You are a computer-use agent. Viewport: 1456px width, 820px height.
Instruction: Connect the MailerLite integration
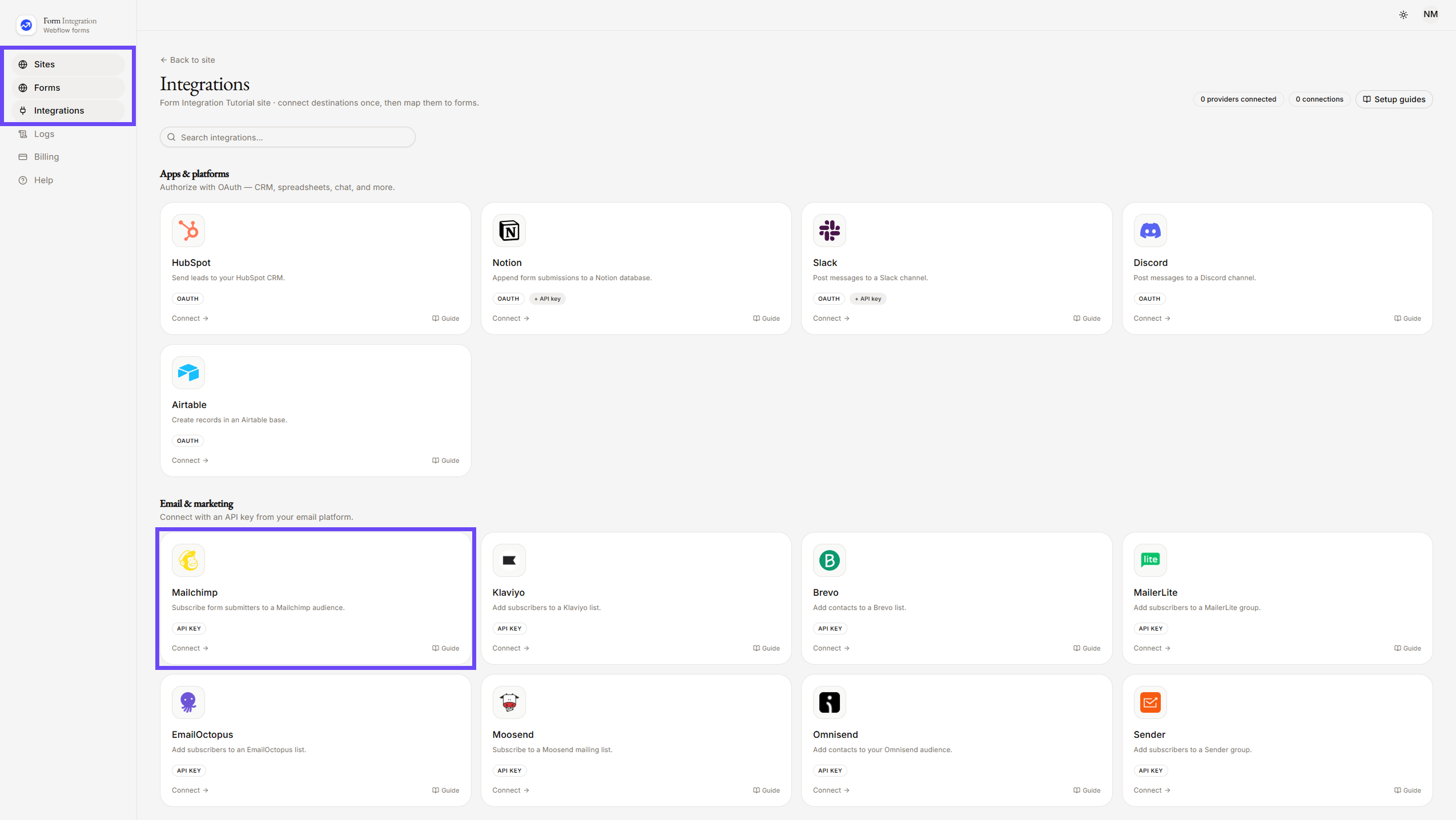(1152, 648)
